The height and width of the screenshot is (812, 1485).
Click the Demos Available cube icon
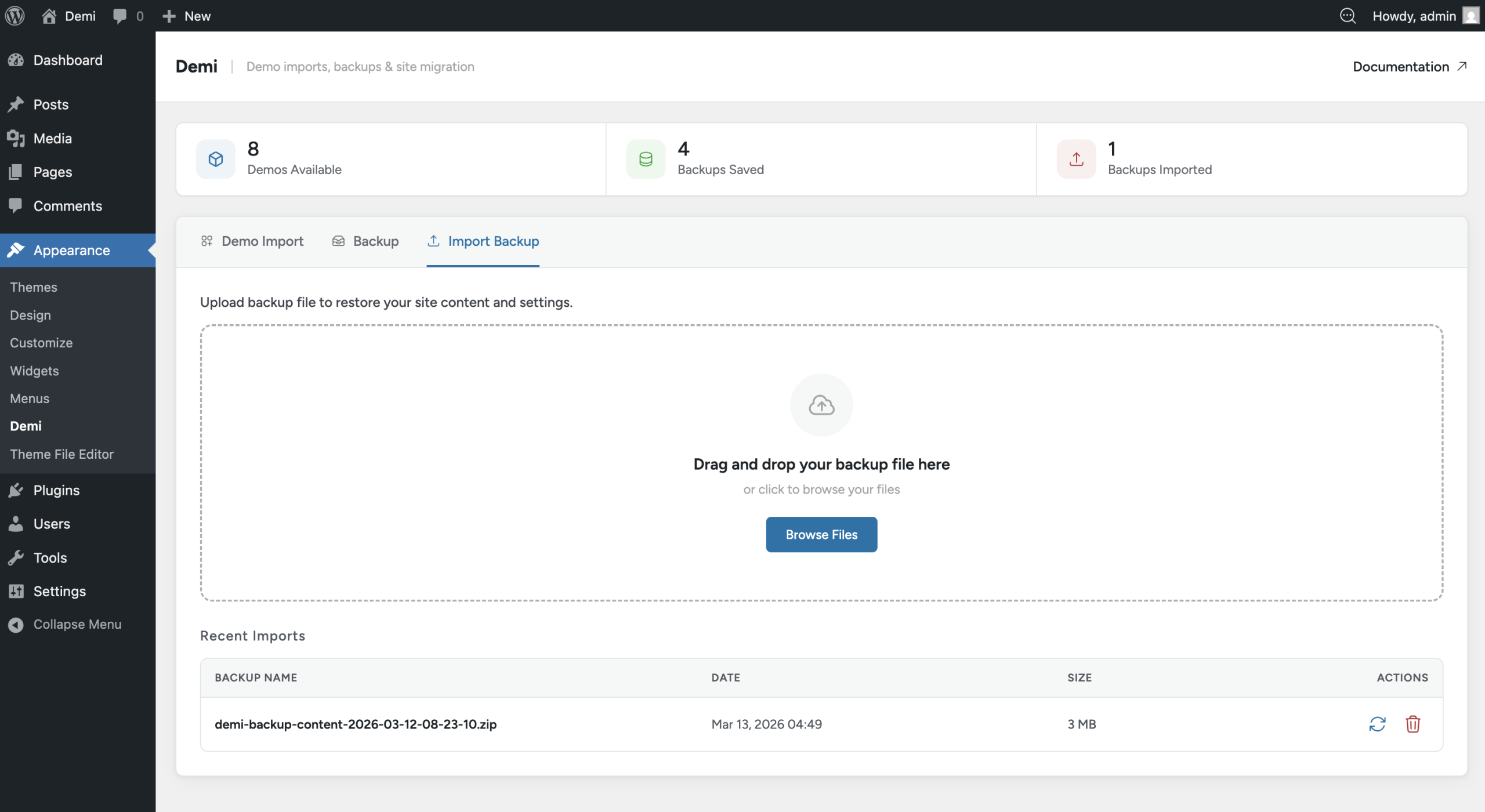pos(216,159)
